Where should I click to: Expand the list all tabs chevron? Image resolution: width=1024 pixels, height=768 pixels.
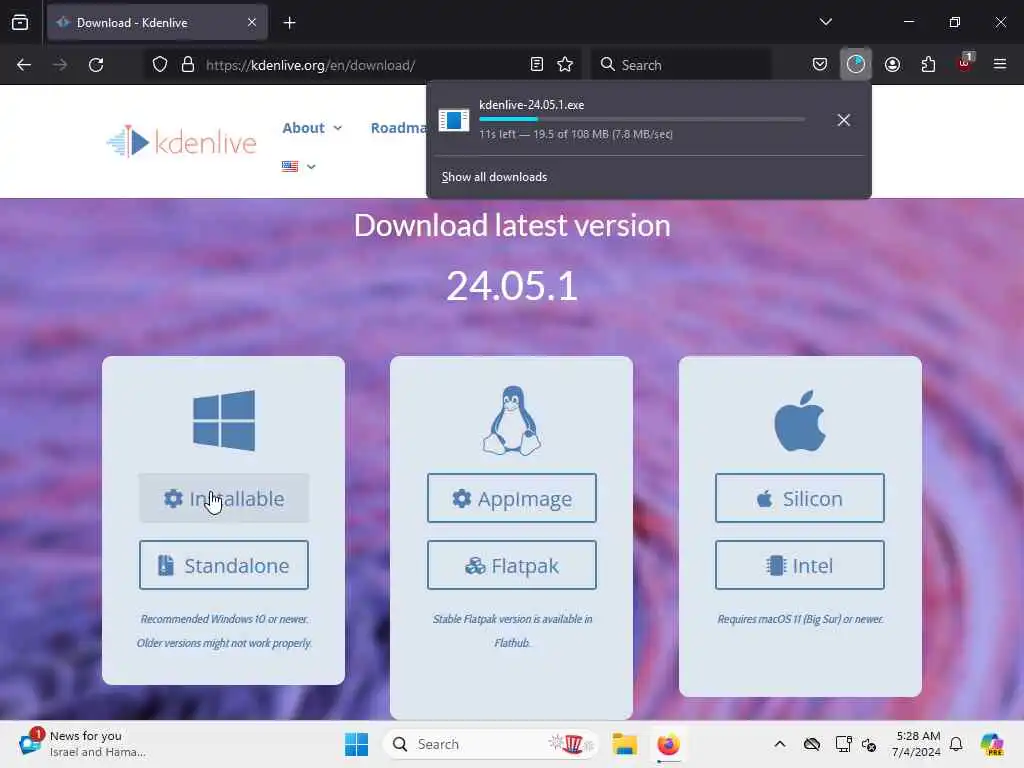pos(825,22)
